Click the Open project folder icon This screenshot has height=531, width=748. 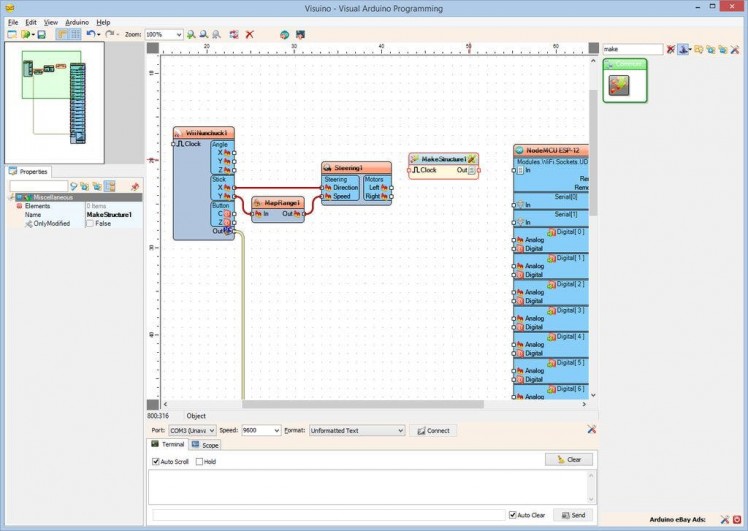[26, 34]
